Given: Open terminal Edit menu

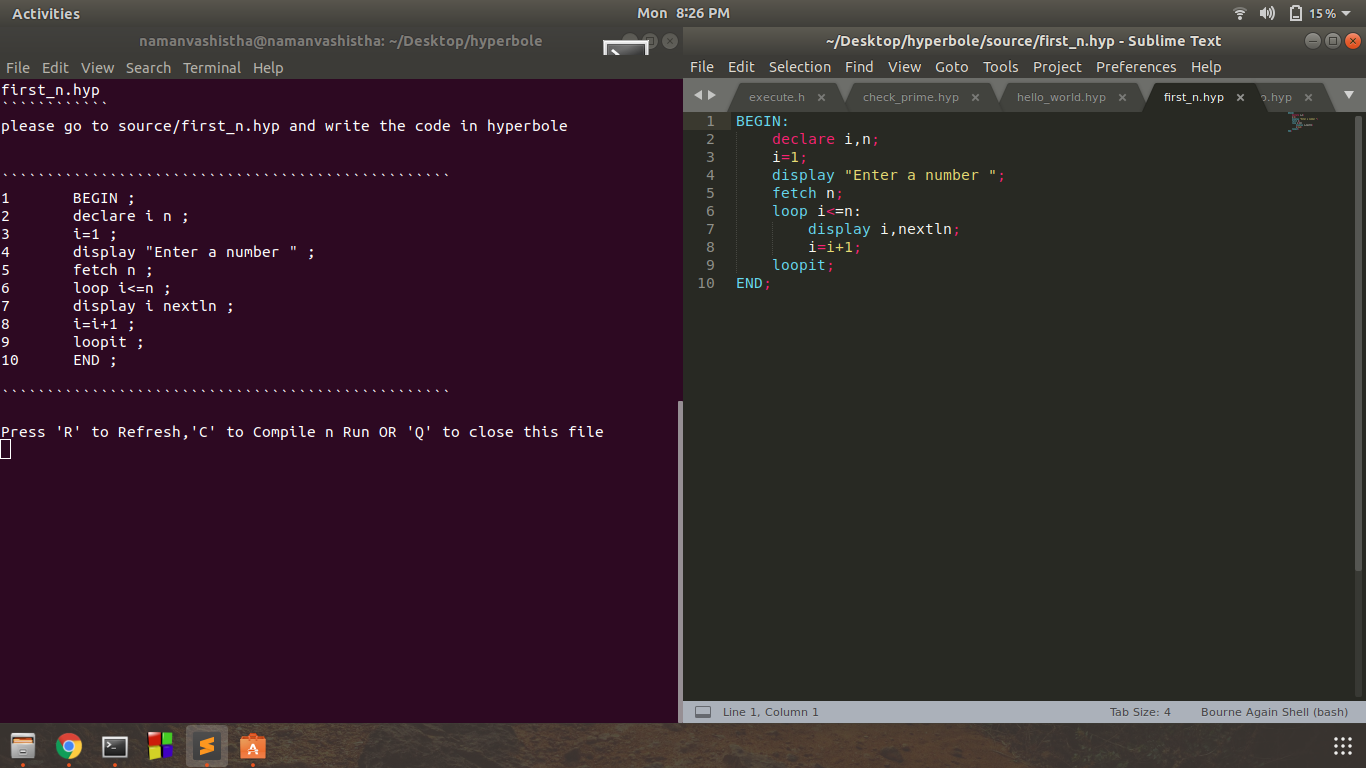Looking at the screenshot, I should coord(55,68).
